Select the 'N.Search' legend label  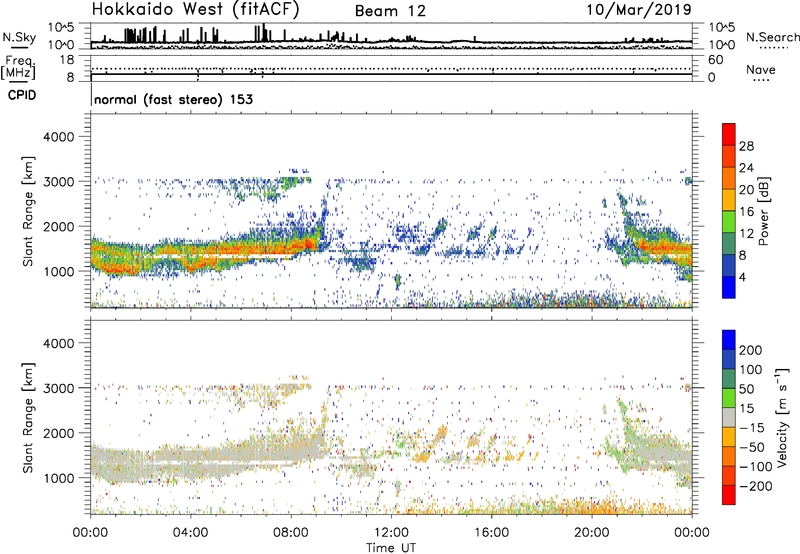[772, 37]
